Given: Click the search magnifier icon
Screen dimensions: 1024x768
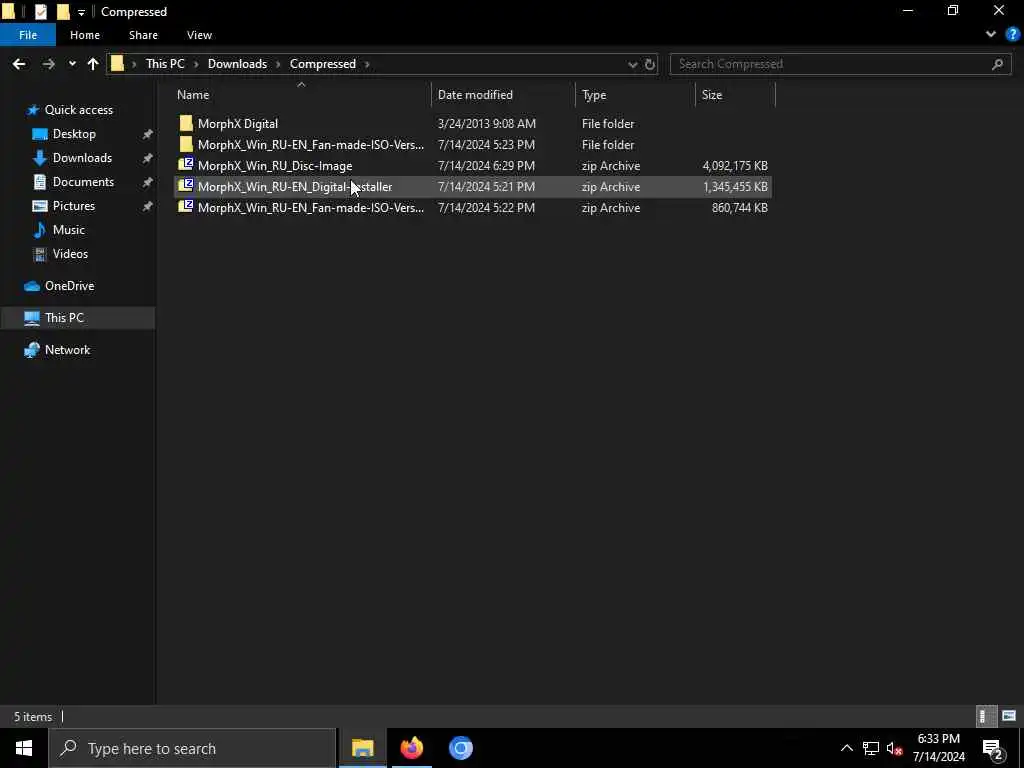Looking at the screenshot, I should pyautogui.click(x=997, y=64).
